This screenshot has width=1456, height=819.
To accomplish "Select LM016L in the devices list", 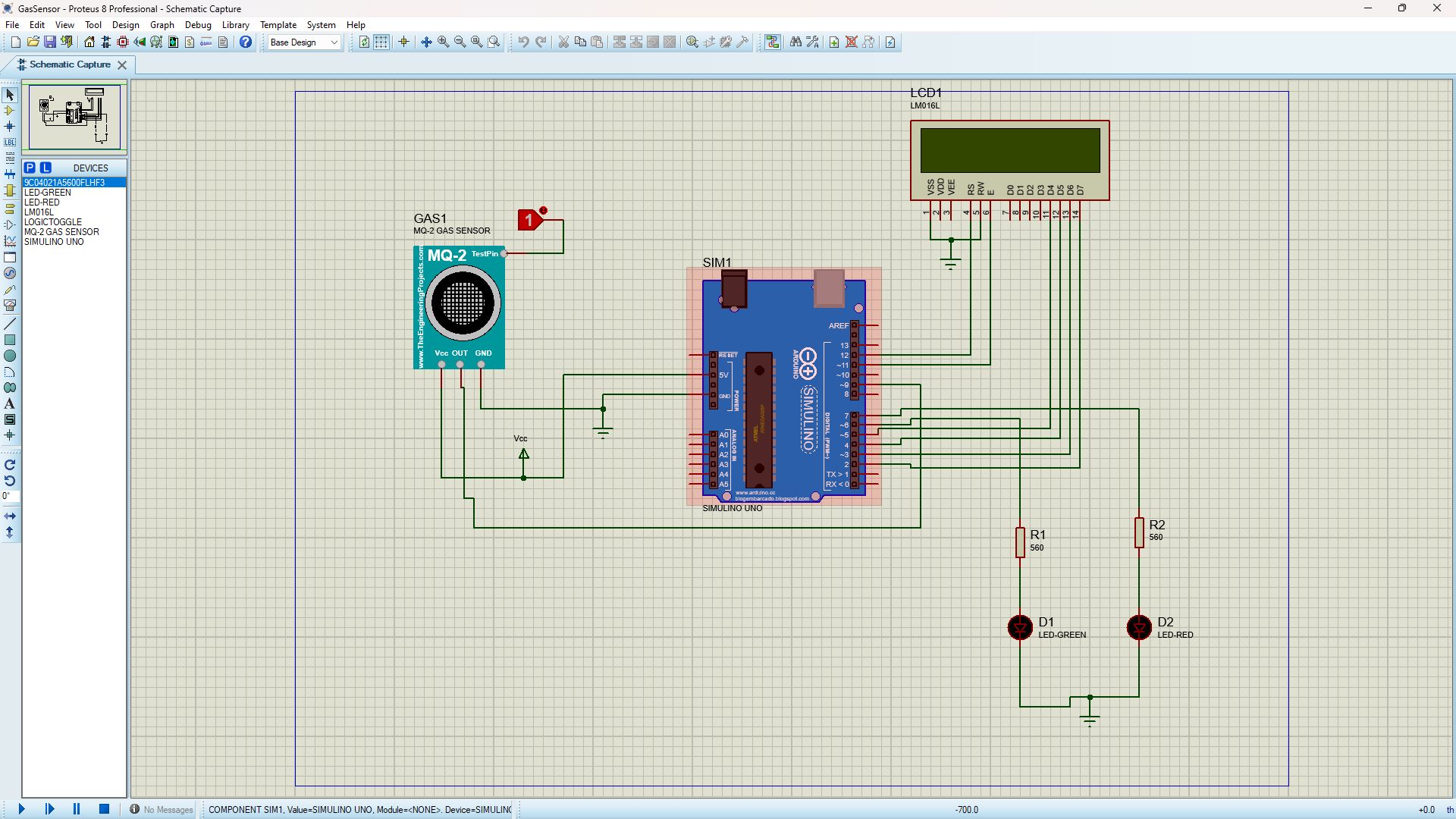I will tap(74, 212).
